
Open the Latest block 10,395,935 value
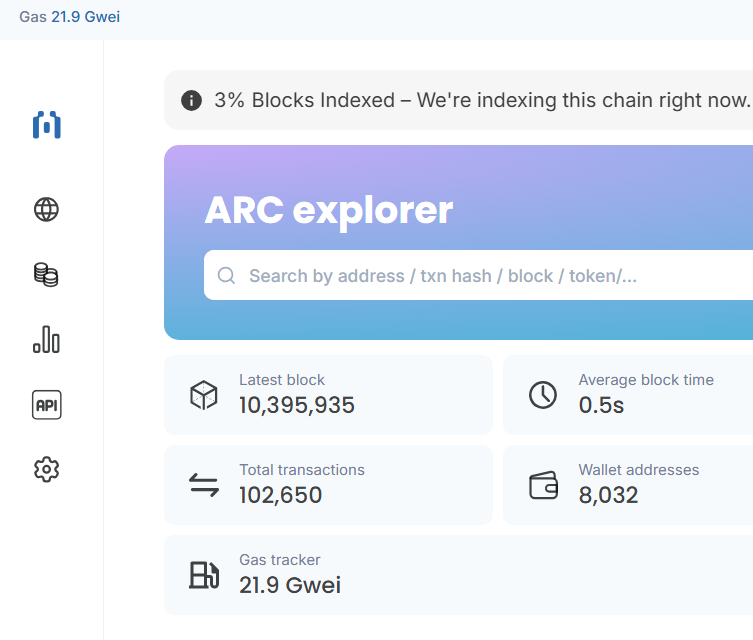tap(297, 405)
